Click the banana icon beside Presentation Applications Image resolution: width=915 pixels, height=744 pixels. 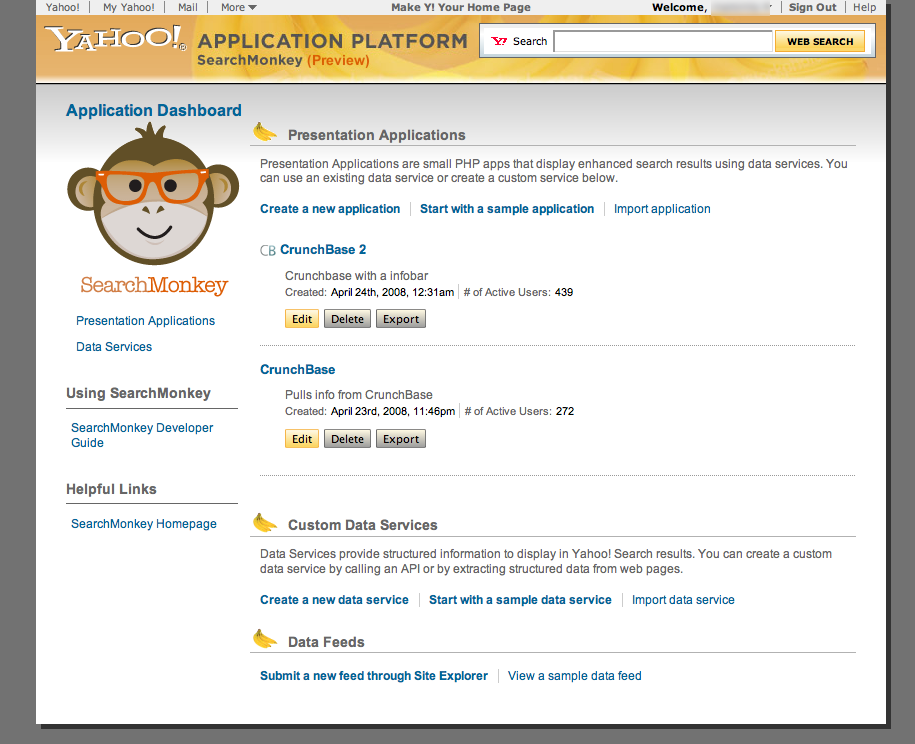[265, 132]
